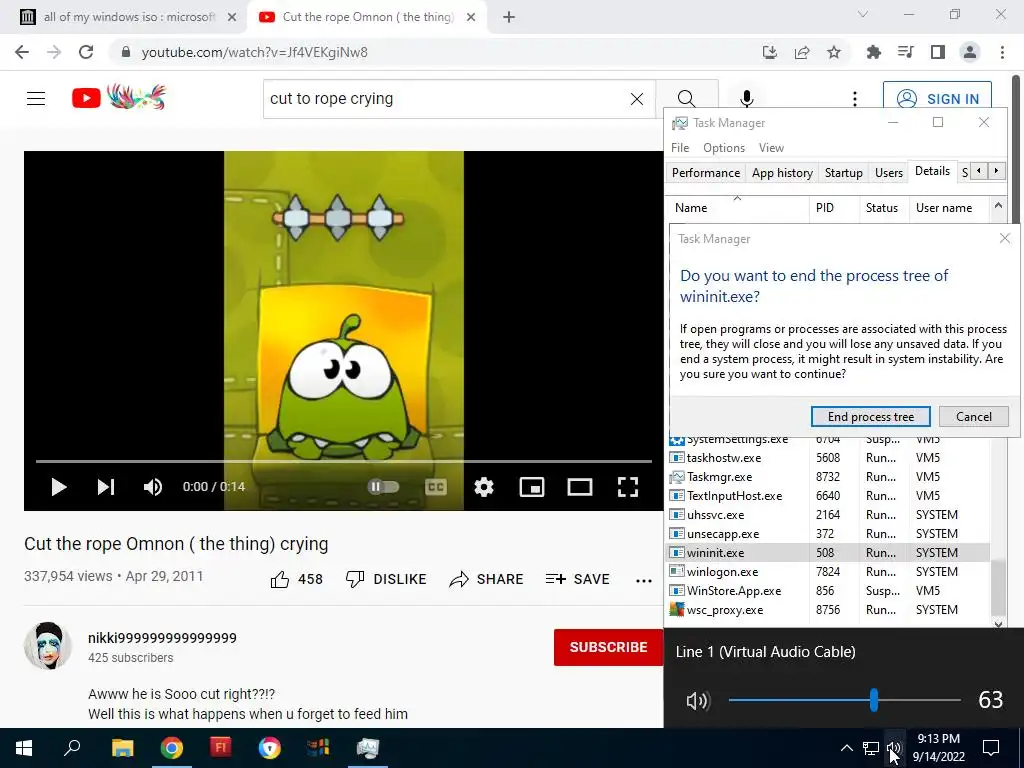Screen dimensions: 1024x768
Task: Click the address bar URL
Action: pos(255,52)
